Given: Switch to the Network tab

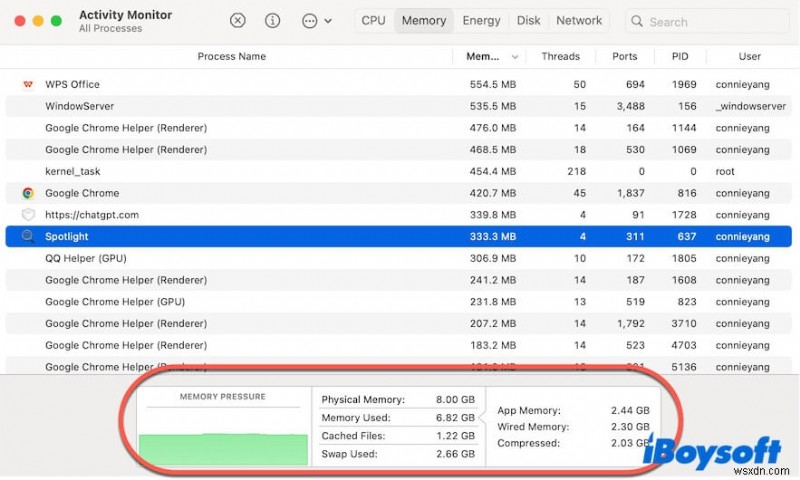Looking at the screenshot, I should [x=579, y=20].
